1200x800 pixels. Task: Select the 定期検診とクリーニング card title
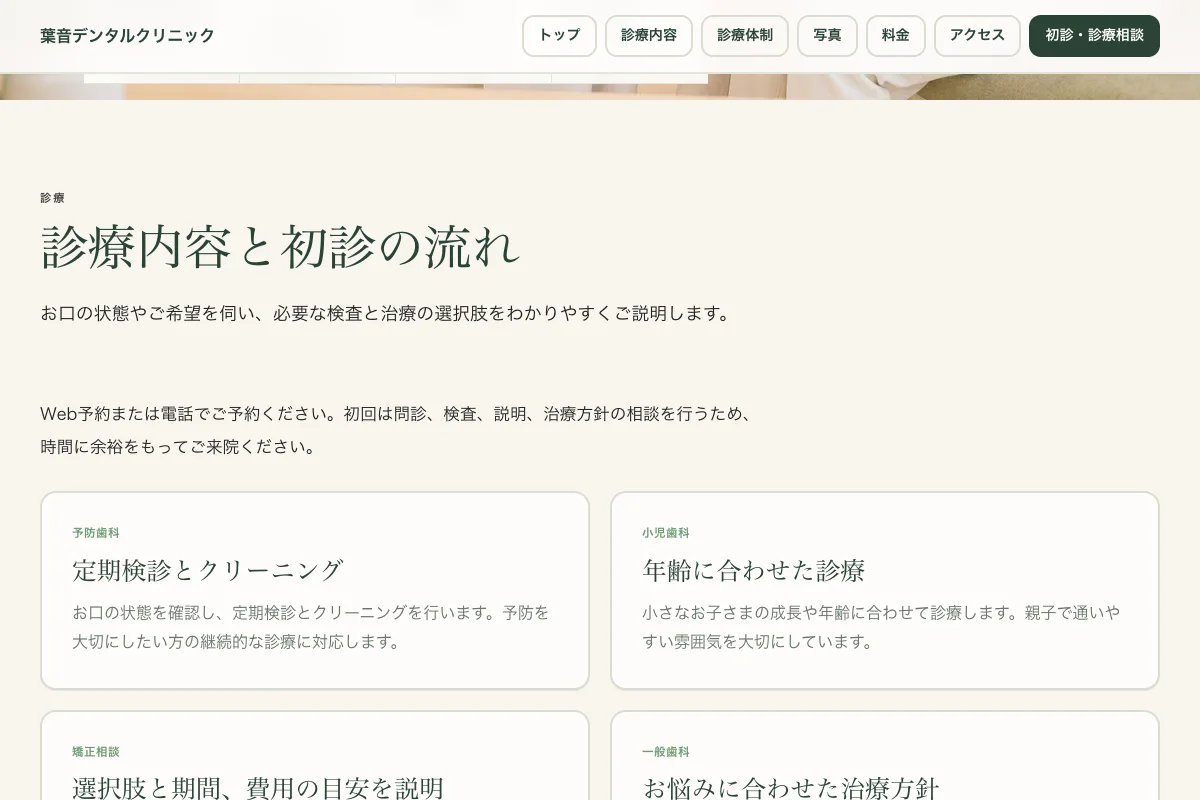tap(208, 570)
